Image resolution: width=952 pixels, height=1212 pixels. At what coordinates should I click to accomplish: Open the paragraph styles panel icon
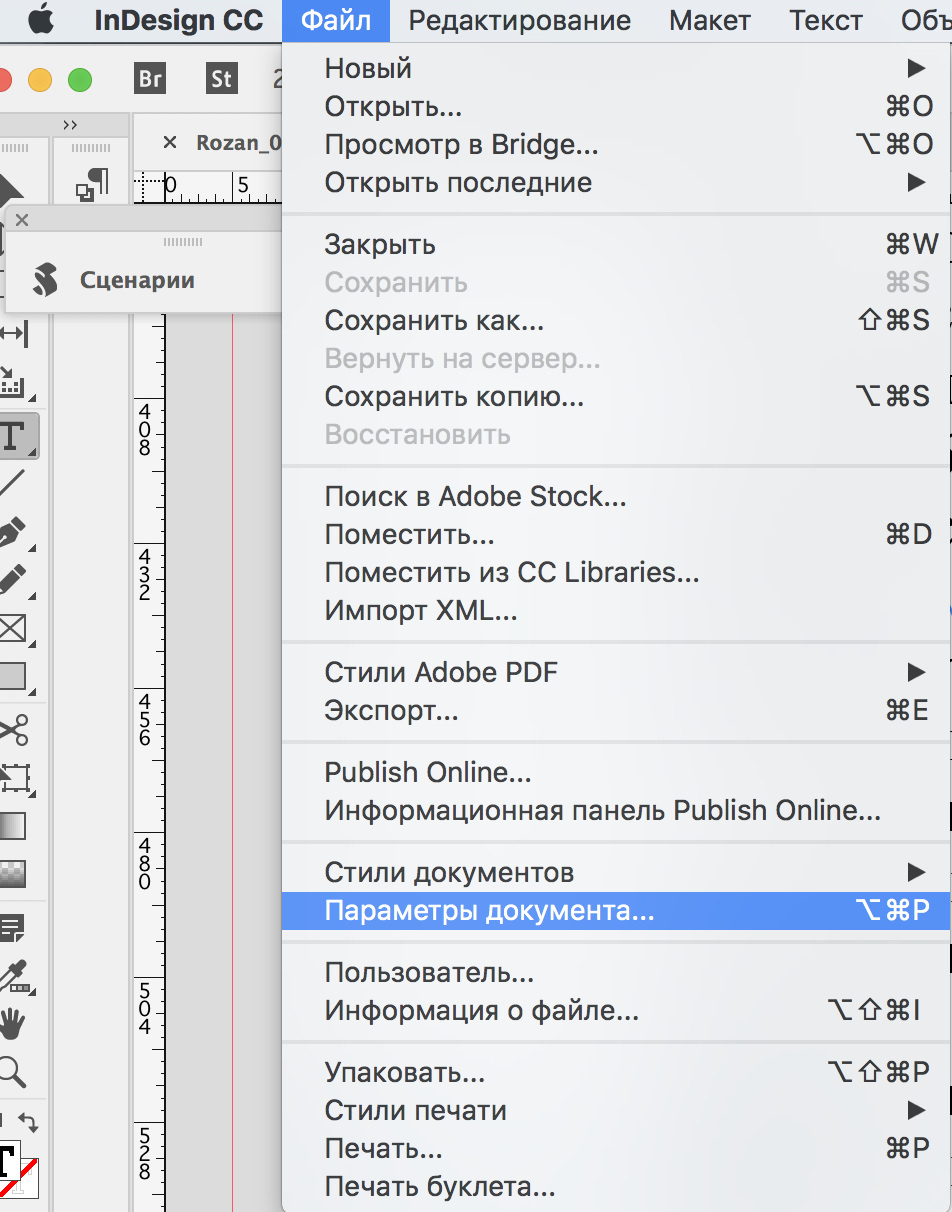pyautogui.click(x=92, y=186)
